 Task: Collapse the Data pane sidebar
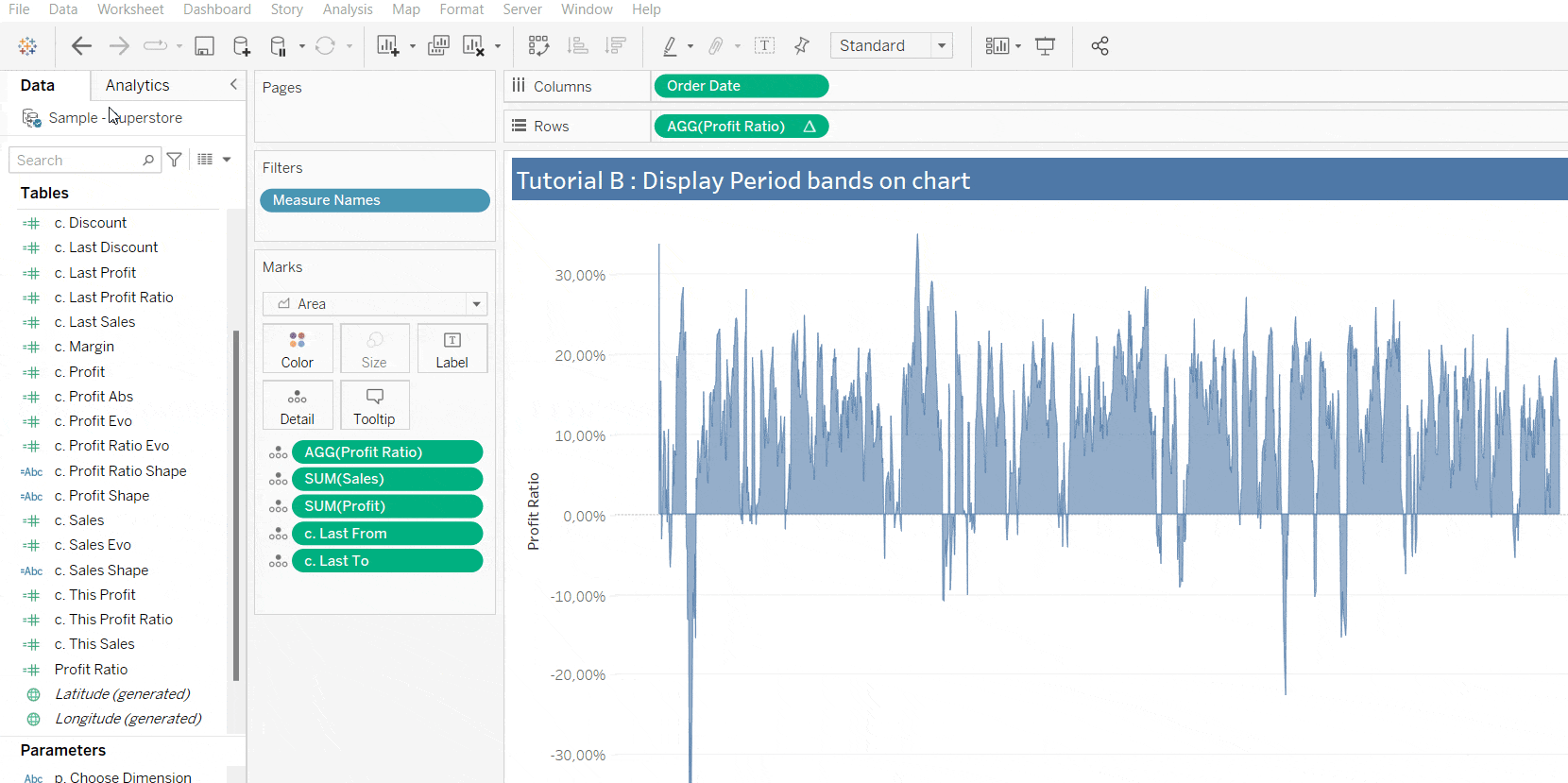(233, 85)
